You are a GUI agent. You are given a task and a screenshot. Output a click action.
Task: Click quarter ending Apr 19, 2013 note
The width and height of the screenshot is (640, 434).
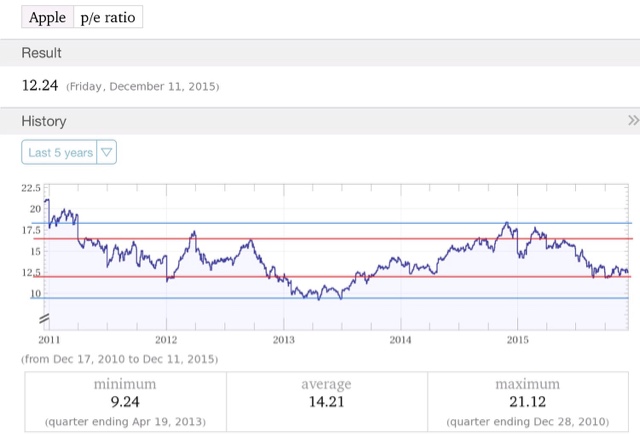tap(125, 422)
